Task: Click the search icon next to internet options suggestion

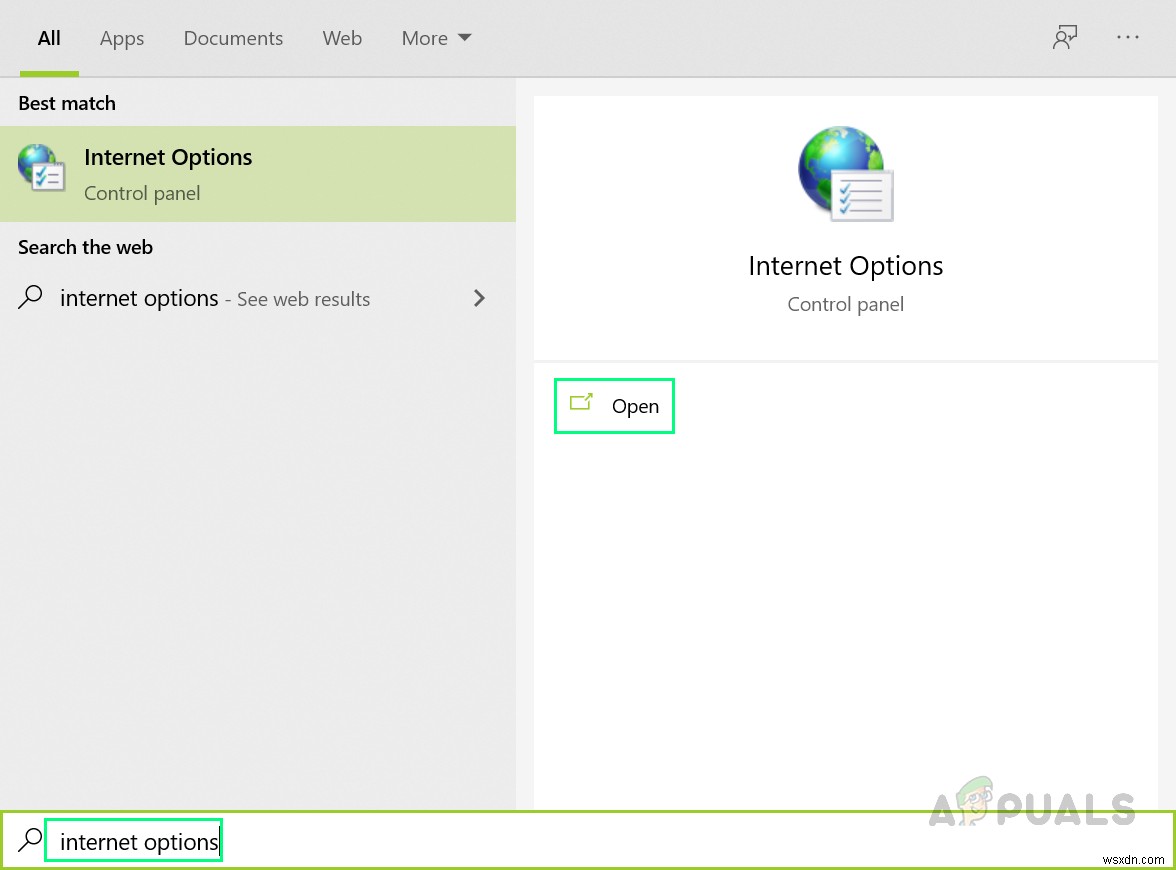Action: [30, 298]
